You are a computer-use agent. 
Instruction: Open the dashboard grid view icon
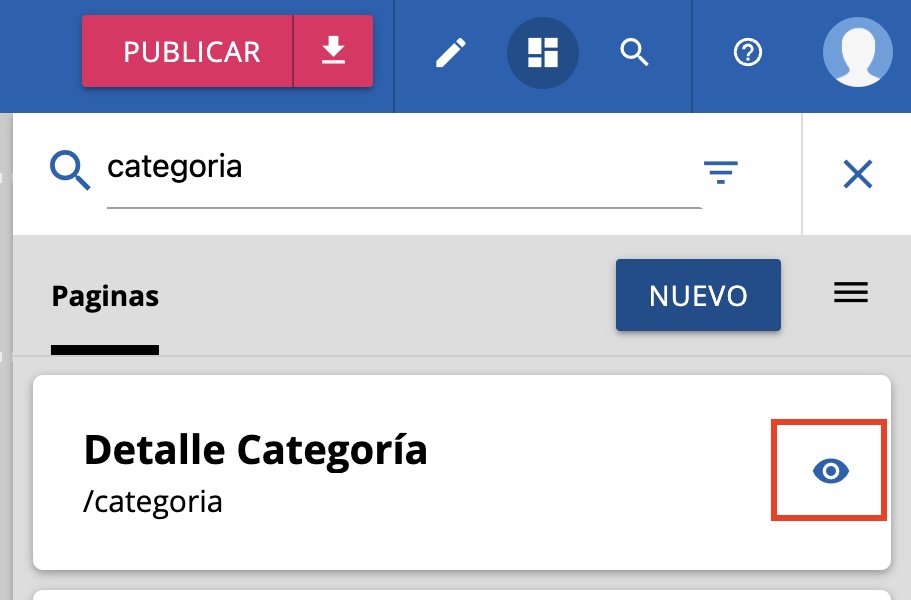(x=543, y=52)
